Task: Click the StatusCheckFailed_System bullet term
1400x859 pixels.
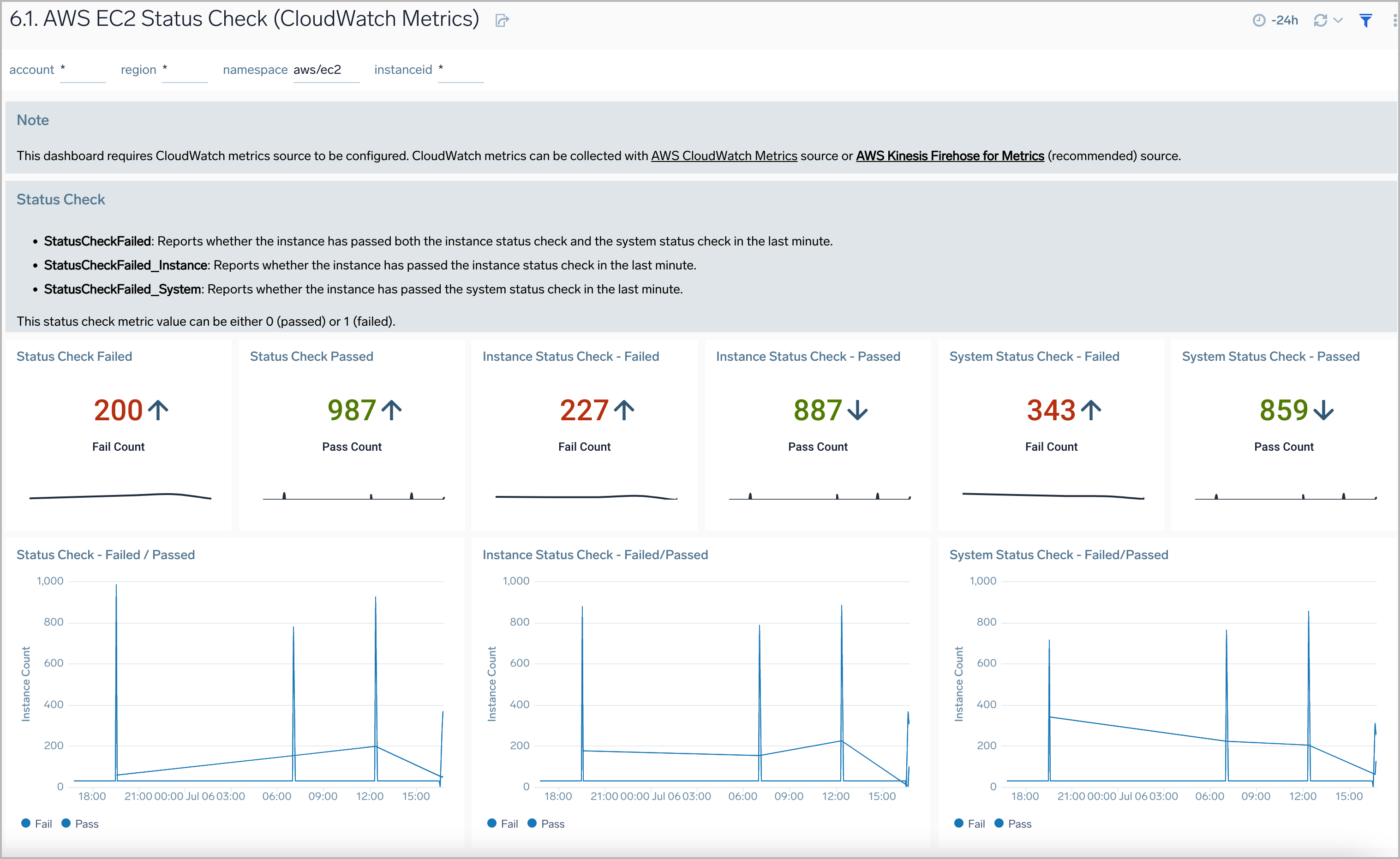Action: [123, 289]
